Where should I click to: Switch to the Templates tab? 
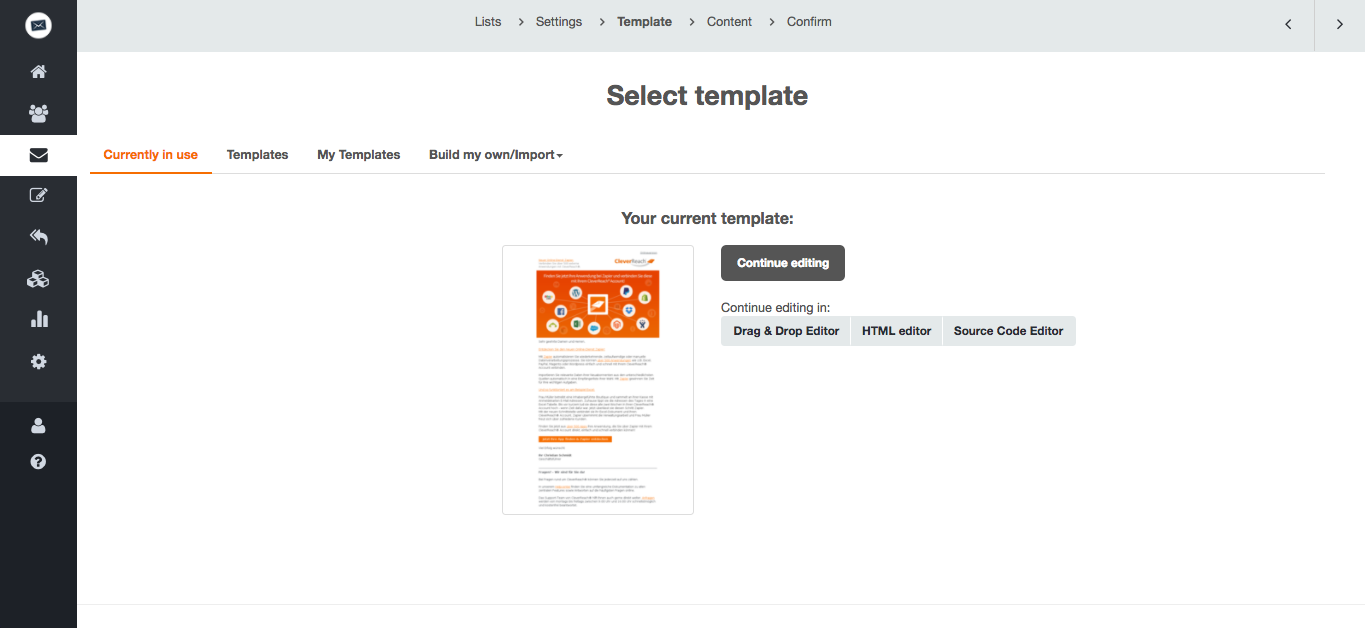(x=257, y=155)
